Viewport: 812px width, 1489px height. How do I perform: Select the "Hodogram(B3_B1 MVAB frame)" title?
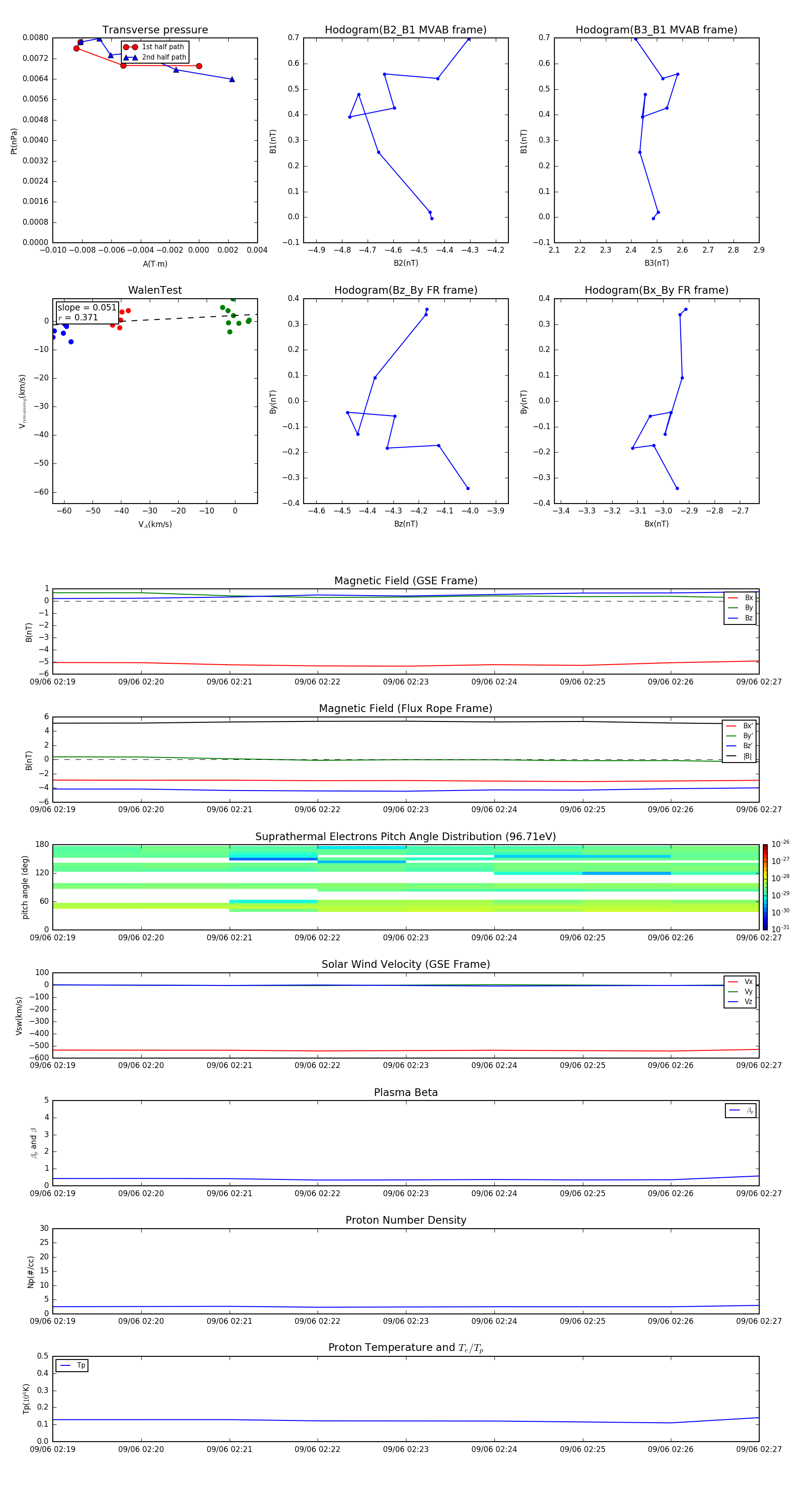click(656, 30)
